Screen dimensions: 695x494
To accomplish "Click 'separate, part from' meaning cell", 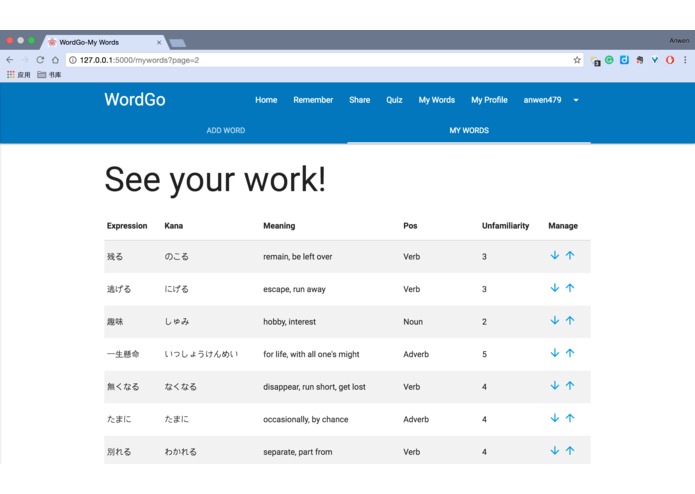I will [x=297, y=452].
